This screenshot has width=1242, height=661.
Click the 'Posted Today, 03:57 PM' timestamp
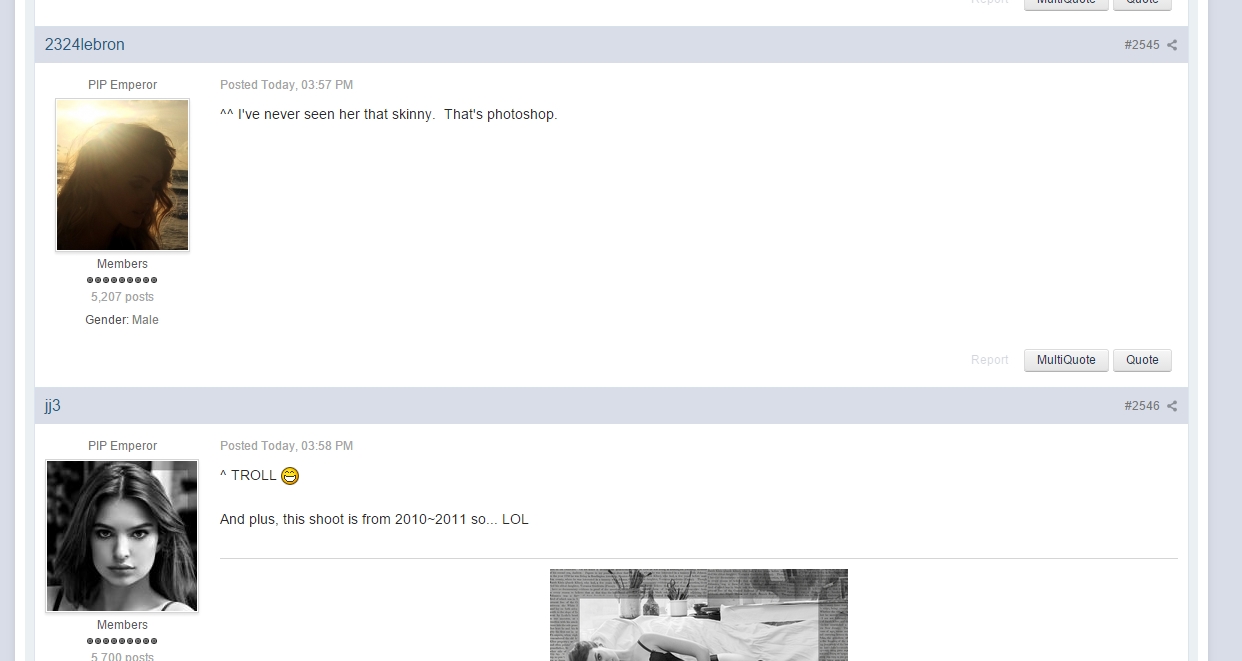(286, 85)
